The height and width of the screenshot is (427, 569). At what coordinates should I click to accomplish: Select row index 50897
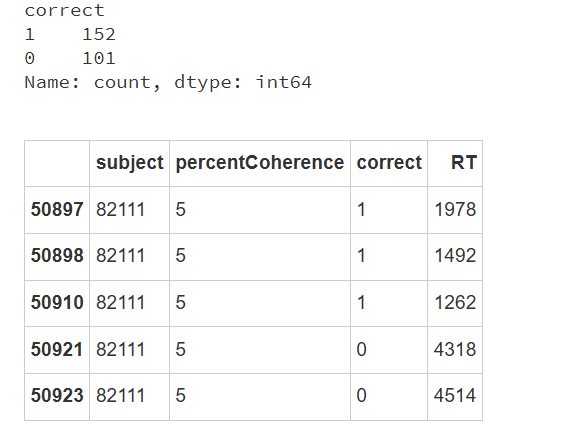[x=57, y=209]
